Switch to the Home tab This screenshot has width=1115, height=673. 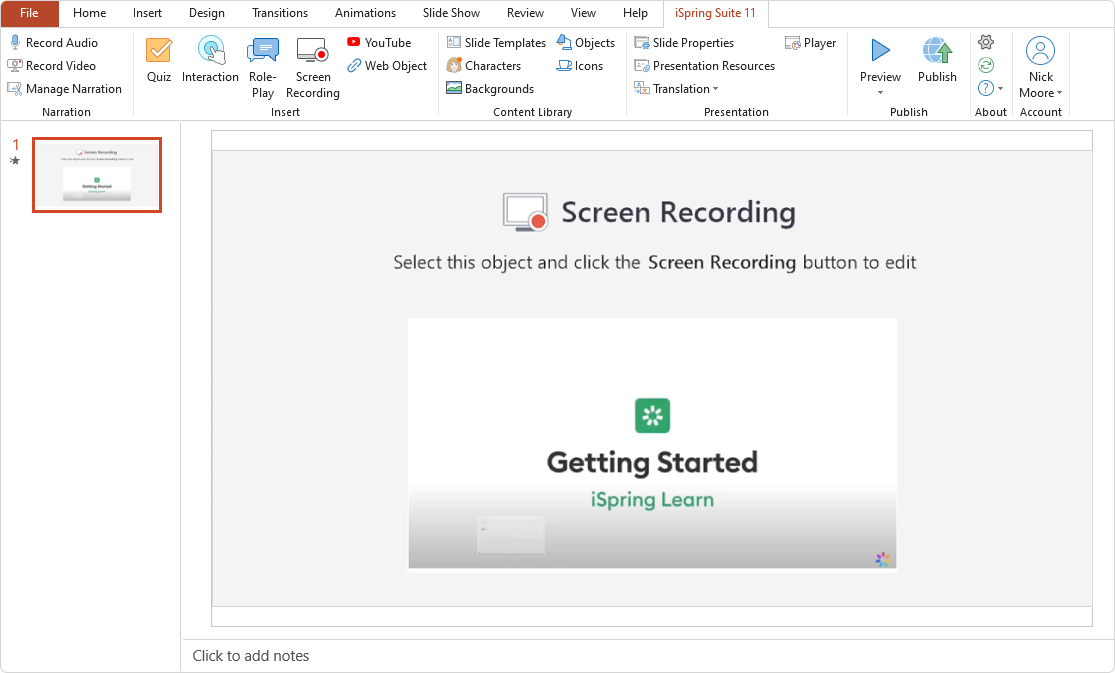[x=90, y=13]
